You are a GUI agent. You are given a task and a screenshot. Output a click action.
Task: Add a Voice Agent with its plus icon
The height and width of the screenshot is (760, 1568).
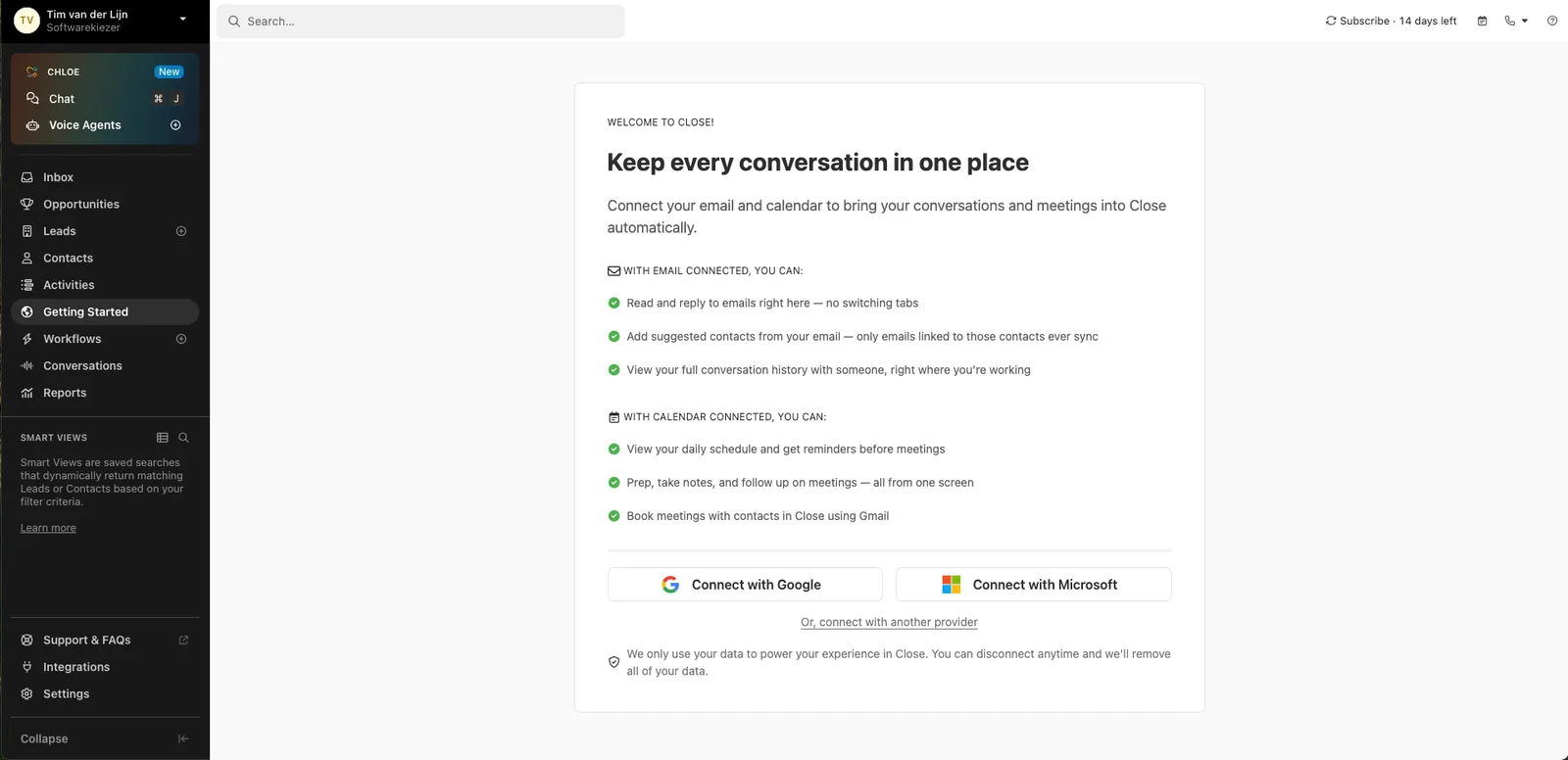[175, 125]
